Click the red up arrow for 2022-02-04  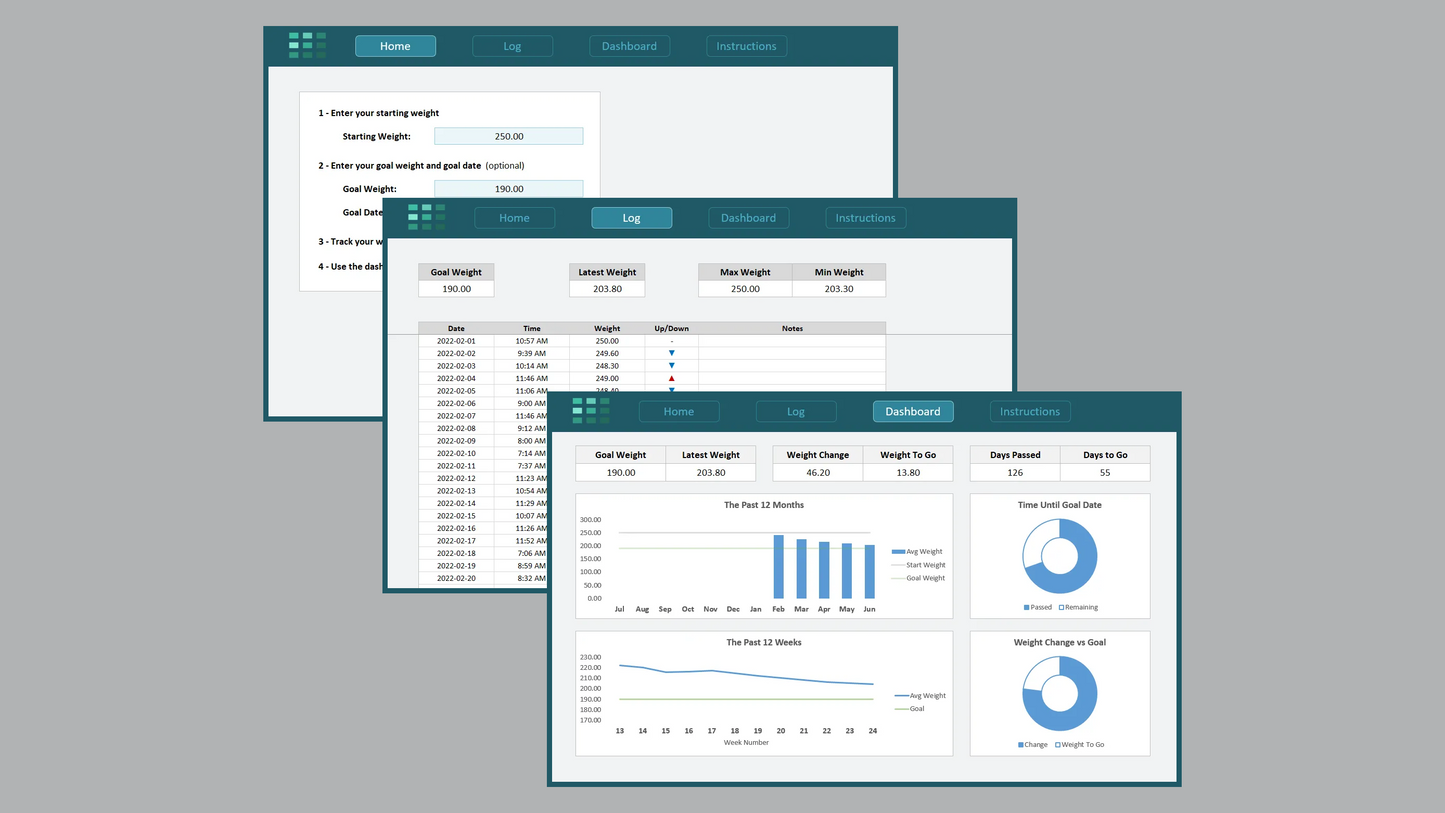coord(671,379)
